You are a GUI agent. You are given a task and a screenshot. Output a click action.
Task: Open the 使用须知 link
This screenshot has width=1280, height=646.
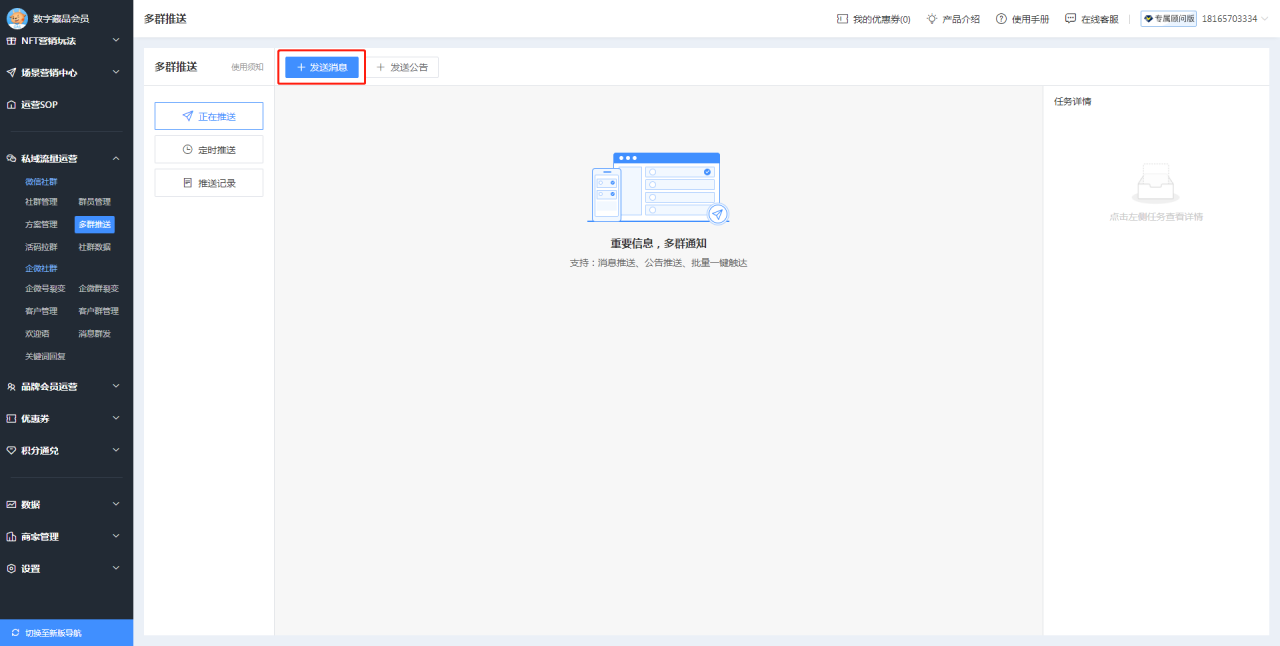246,67
